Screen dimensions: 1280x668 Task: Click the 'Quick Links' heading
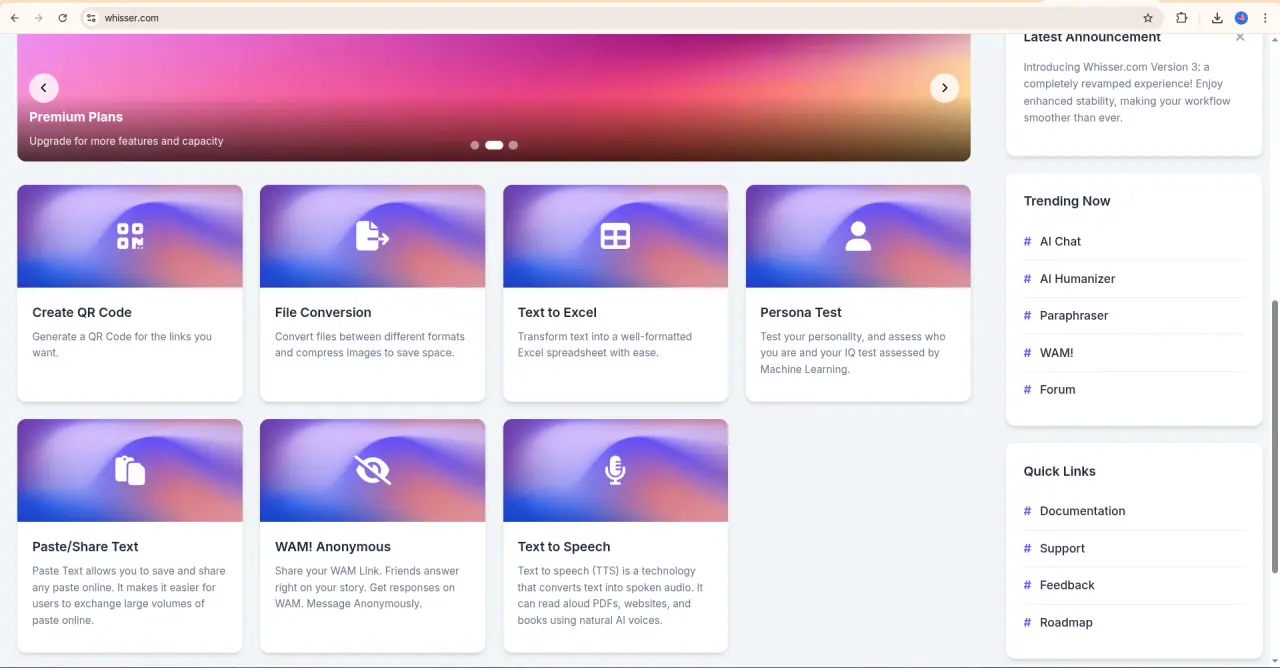click(1059, 471)
